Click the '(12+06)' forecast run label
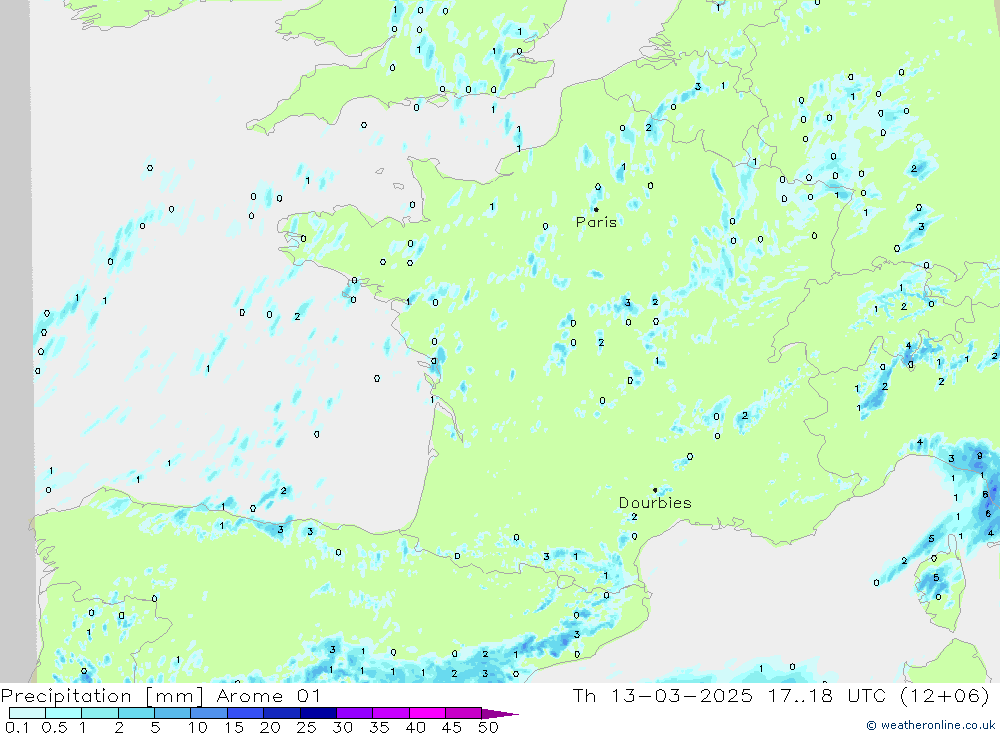 tap(945, 695)
